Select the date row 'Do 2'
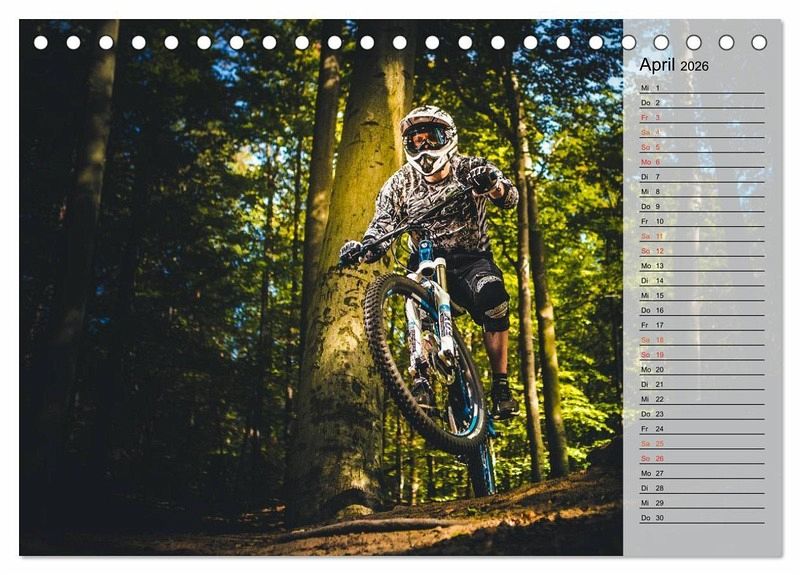The width and height of the screenshot is (800, 575). tap(702, 103)
